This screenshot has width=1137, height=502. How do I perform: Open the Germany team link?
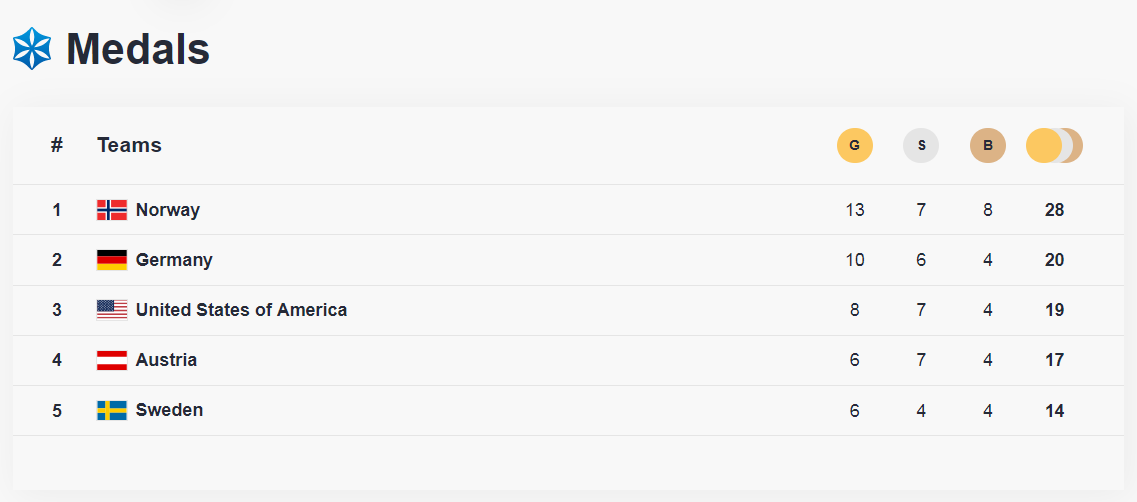tap(174, 260)
